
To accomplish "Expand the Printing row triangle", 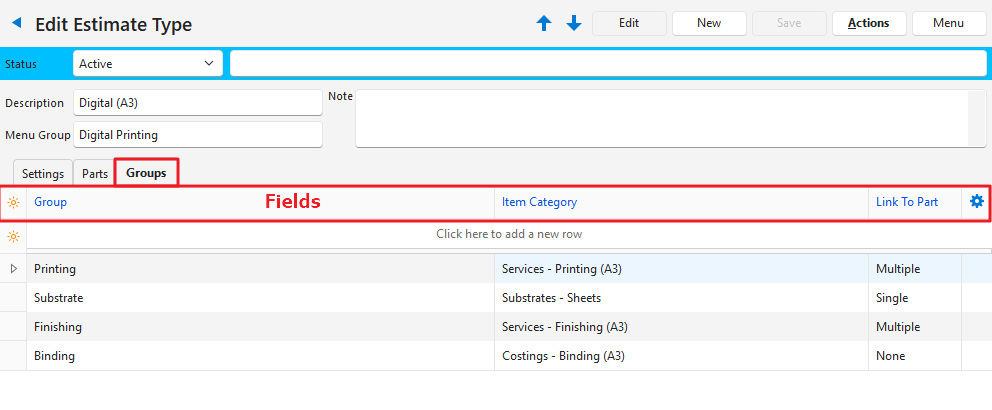I will click(13, 269).
